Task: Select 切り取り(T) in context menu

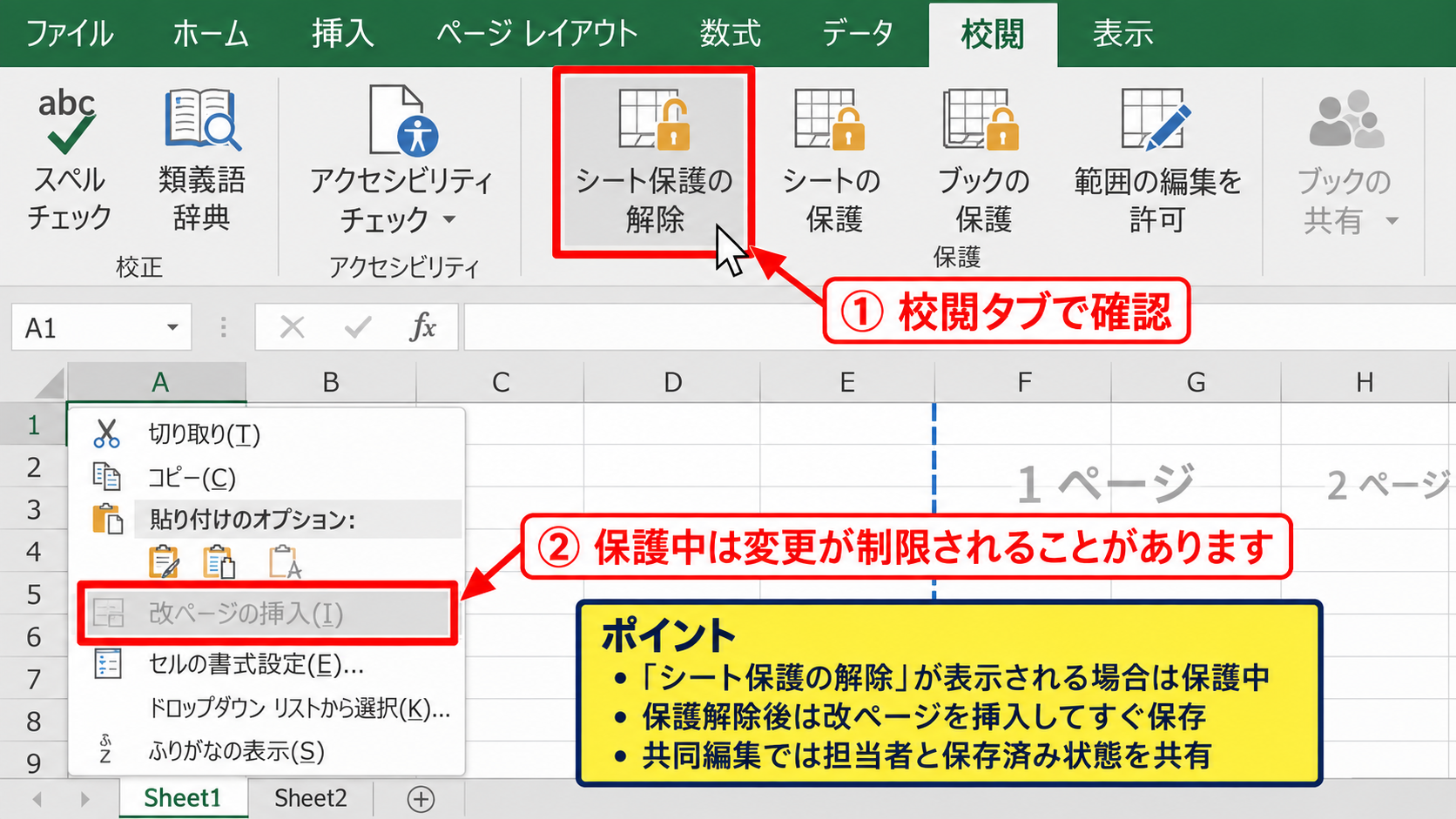Action: coord(266,433)
